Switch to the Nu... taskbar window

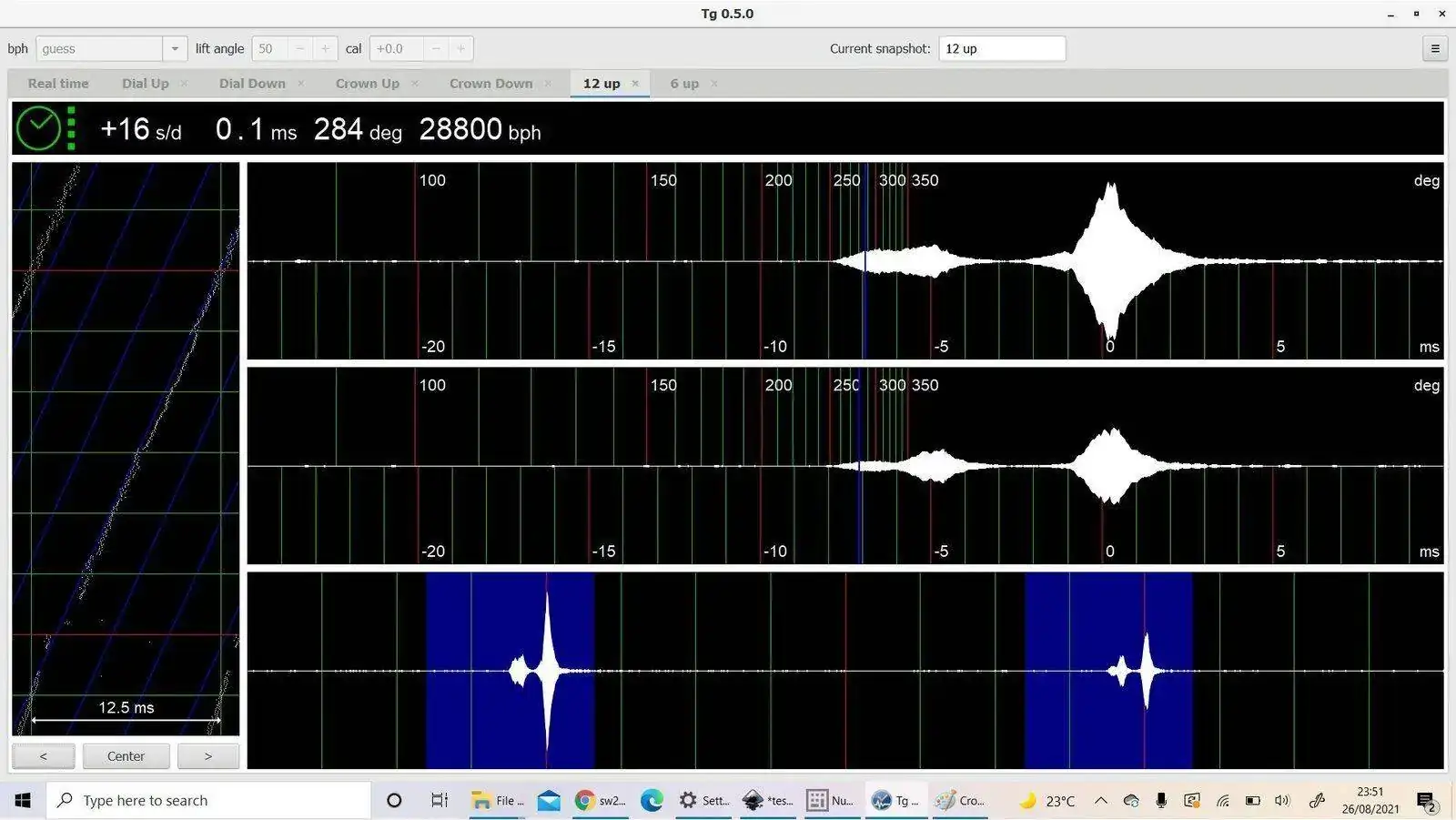pos(831,801)
